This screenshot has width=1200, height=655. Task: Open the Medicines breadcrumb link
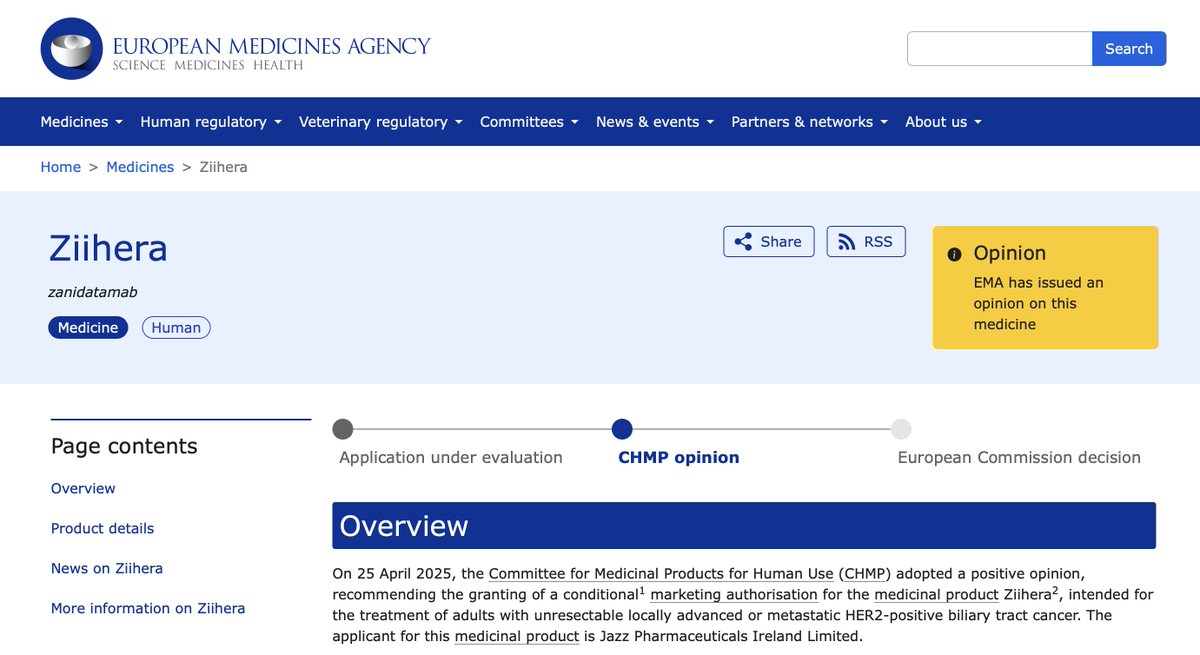140,167
